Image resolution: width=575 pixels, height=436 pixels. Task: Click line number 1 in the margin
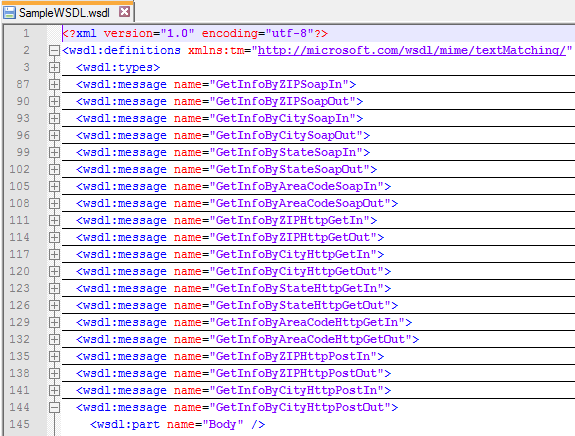[x=26, y=33]
